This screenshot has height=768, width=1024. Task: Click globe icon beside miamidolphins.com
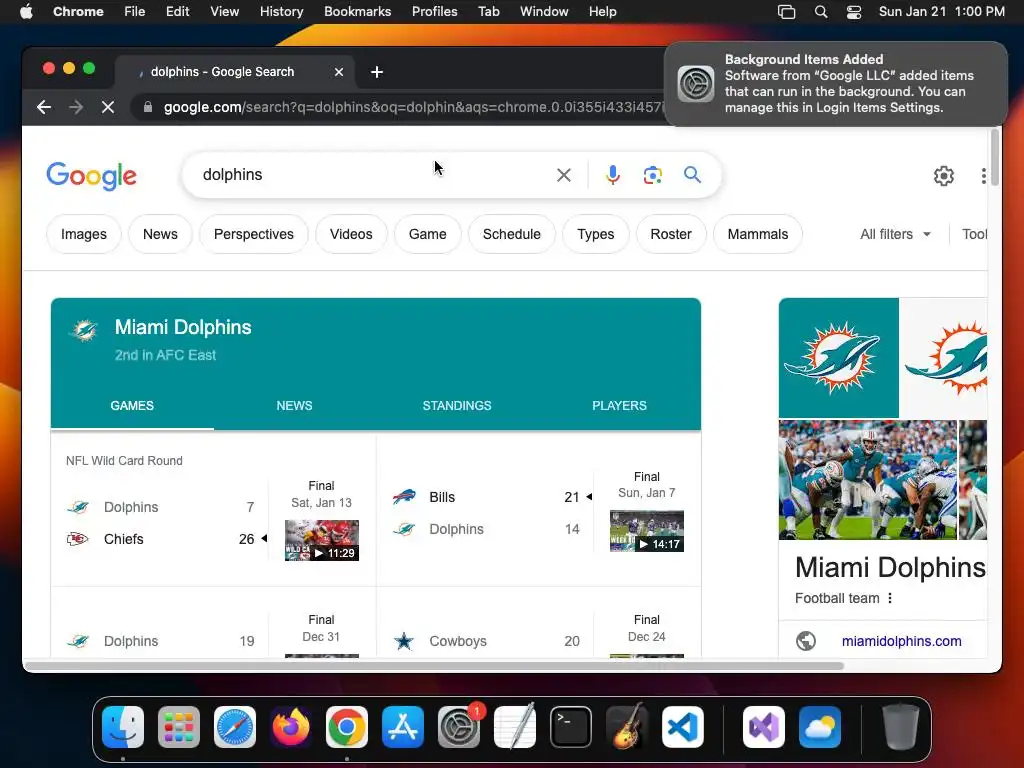806,641
